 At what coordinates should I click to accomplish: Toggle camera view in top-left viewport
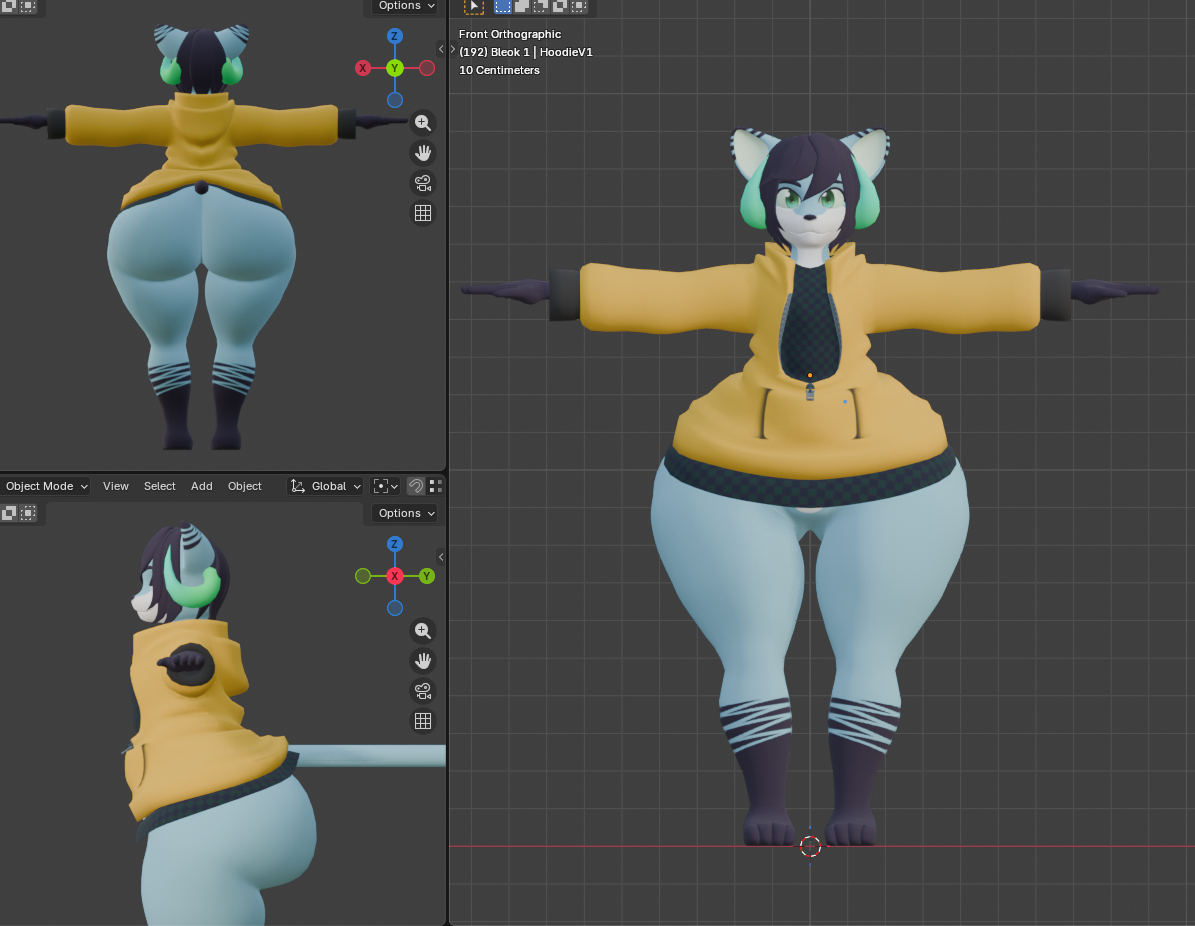click(422, 183)
